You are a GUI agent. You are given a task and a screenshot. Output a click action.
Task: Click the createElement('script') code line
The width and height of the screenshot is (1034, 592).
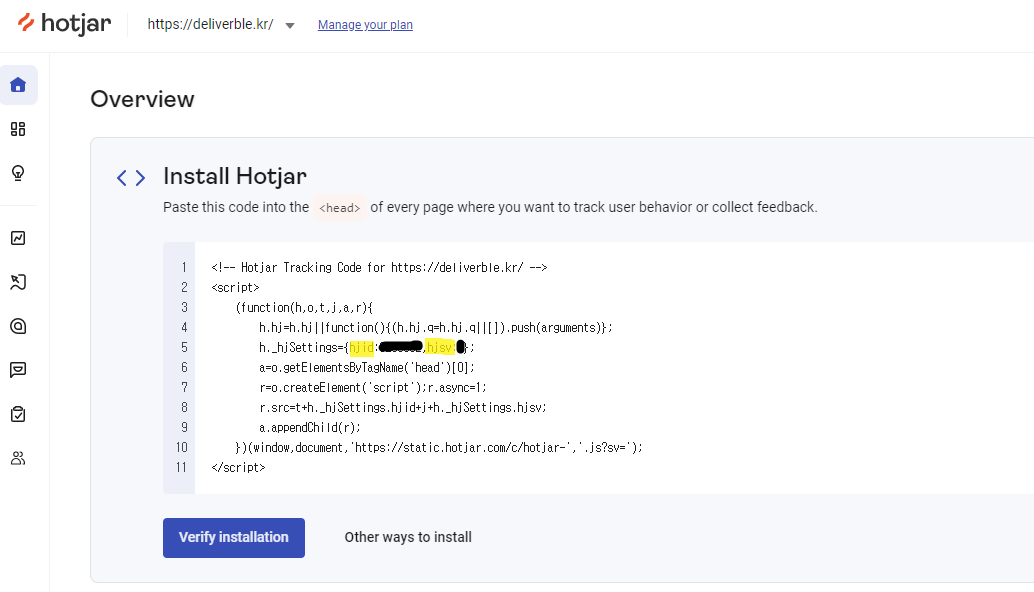tap(373, 388)
